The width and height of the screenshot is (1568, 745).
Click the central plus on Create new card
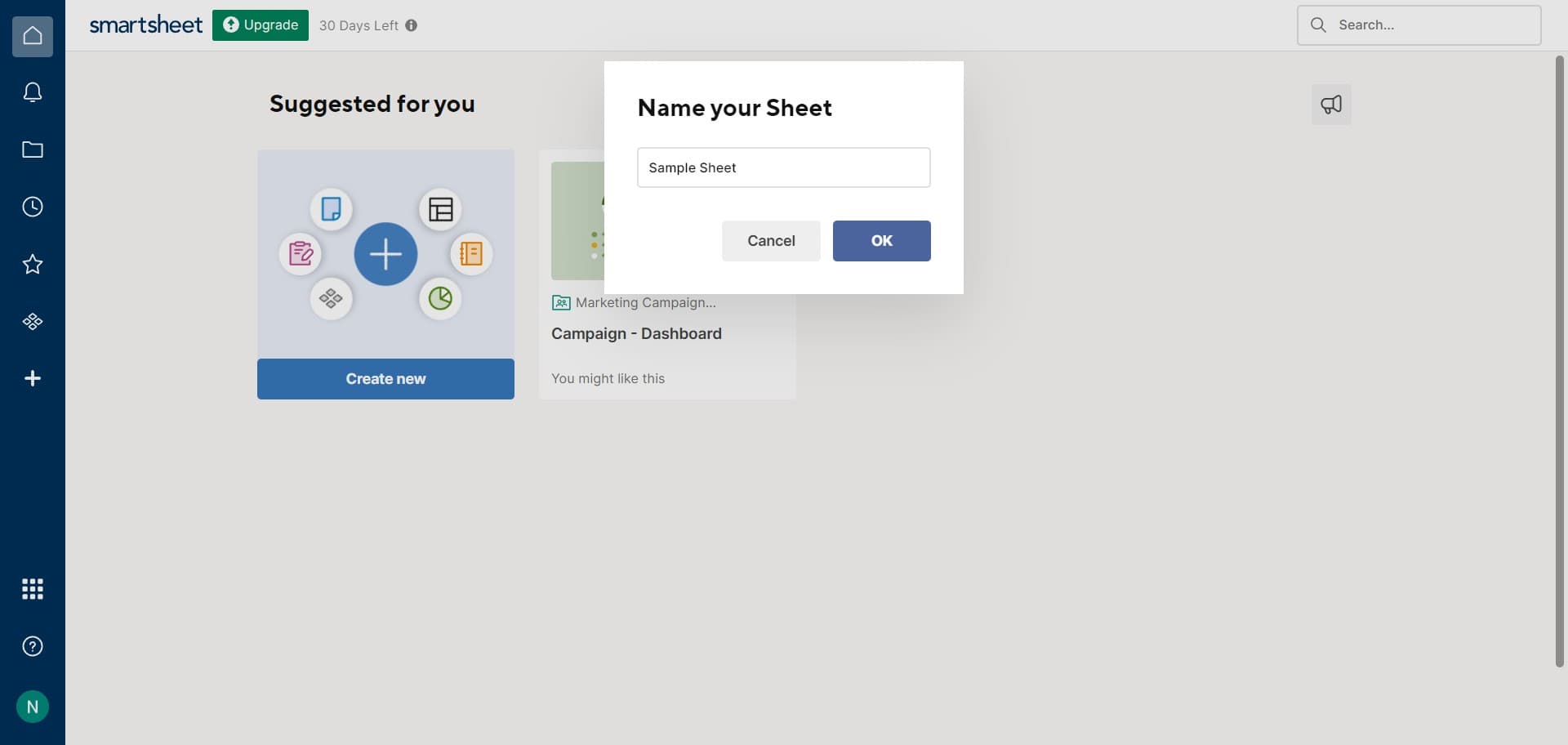[x=385, y=254]
